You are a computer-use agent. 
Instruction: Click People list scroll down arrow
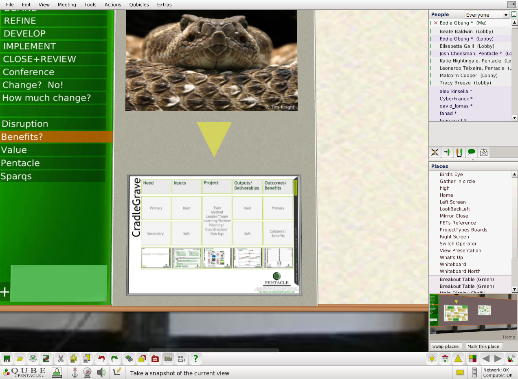pyautogui.click(x=514, y=118)
